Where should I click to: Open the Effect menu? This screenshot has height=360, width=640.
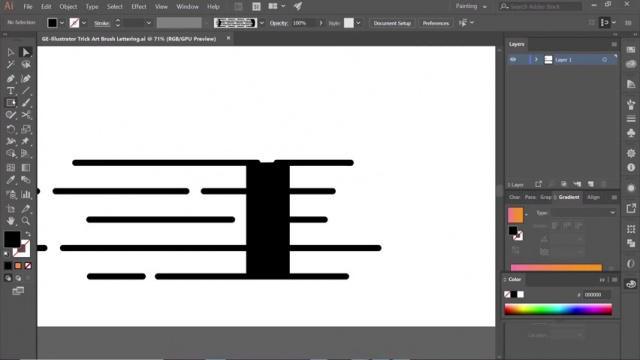[139, 7]
